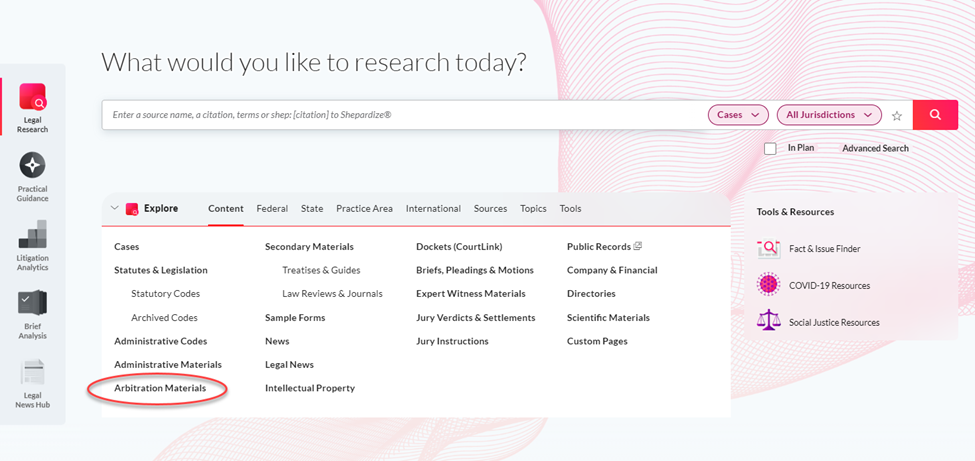Screen dimensions: 975x461
Task: Open Administrative Codes
Action: (x=161, y=342)
